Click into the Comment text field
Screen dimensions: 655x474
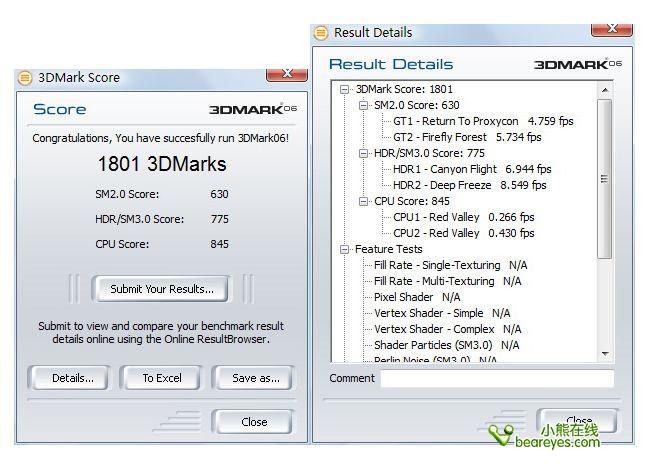point(497,379)
